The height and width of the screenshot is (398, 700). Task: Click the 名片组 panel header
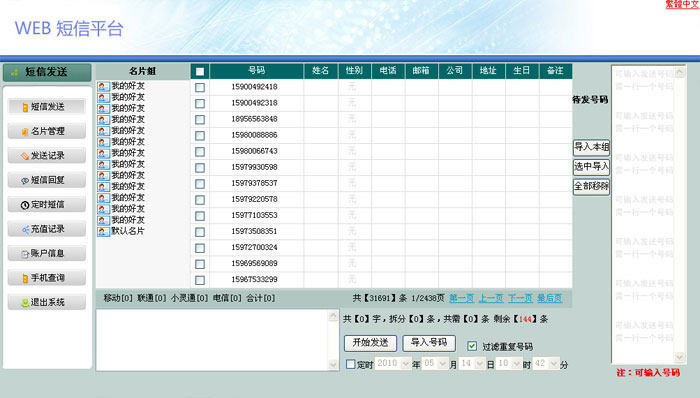(x=142, y=71)
